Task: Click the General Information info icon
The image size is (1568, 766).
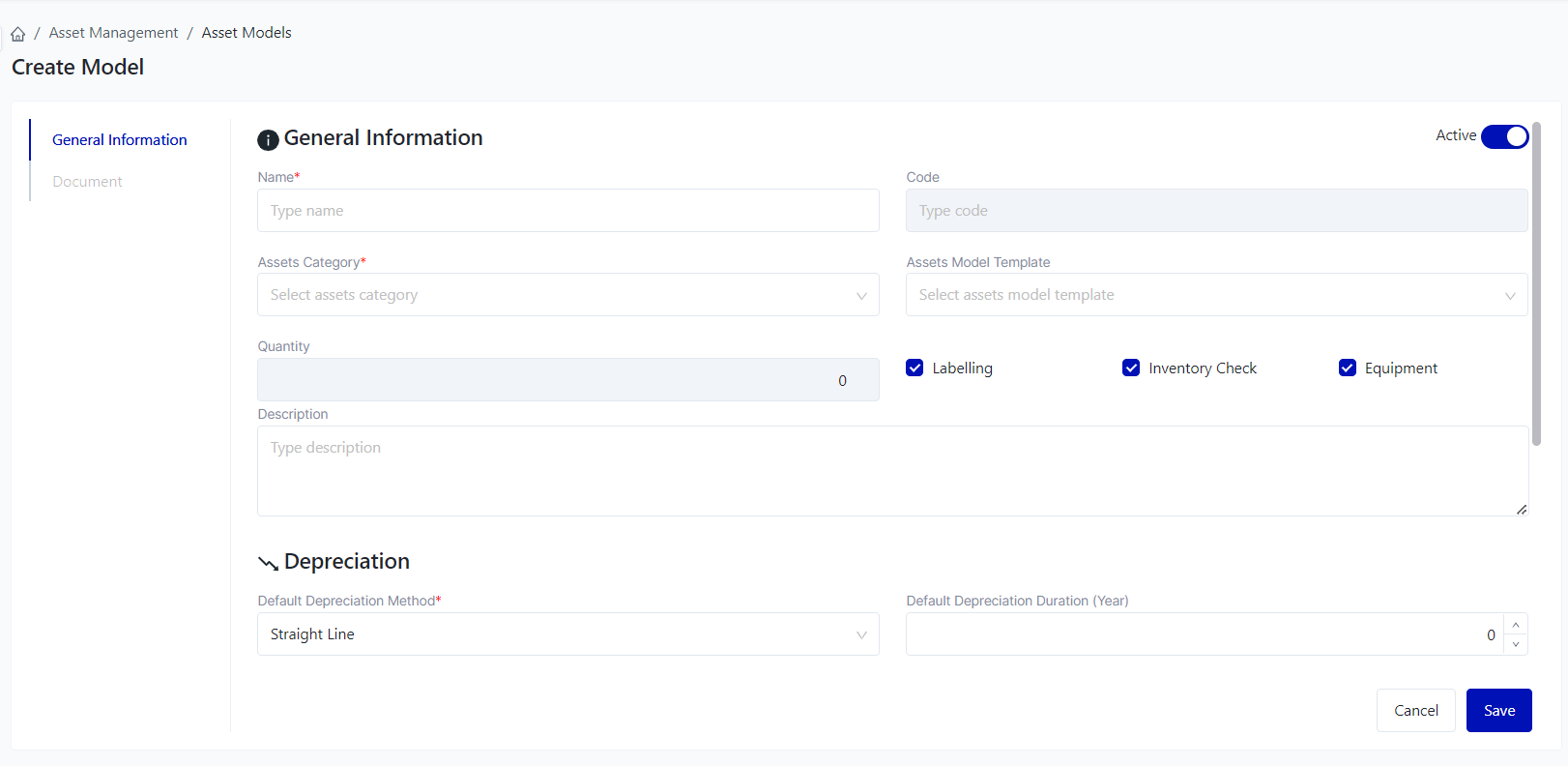Action: pos(268,140)
